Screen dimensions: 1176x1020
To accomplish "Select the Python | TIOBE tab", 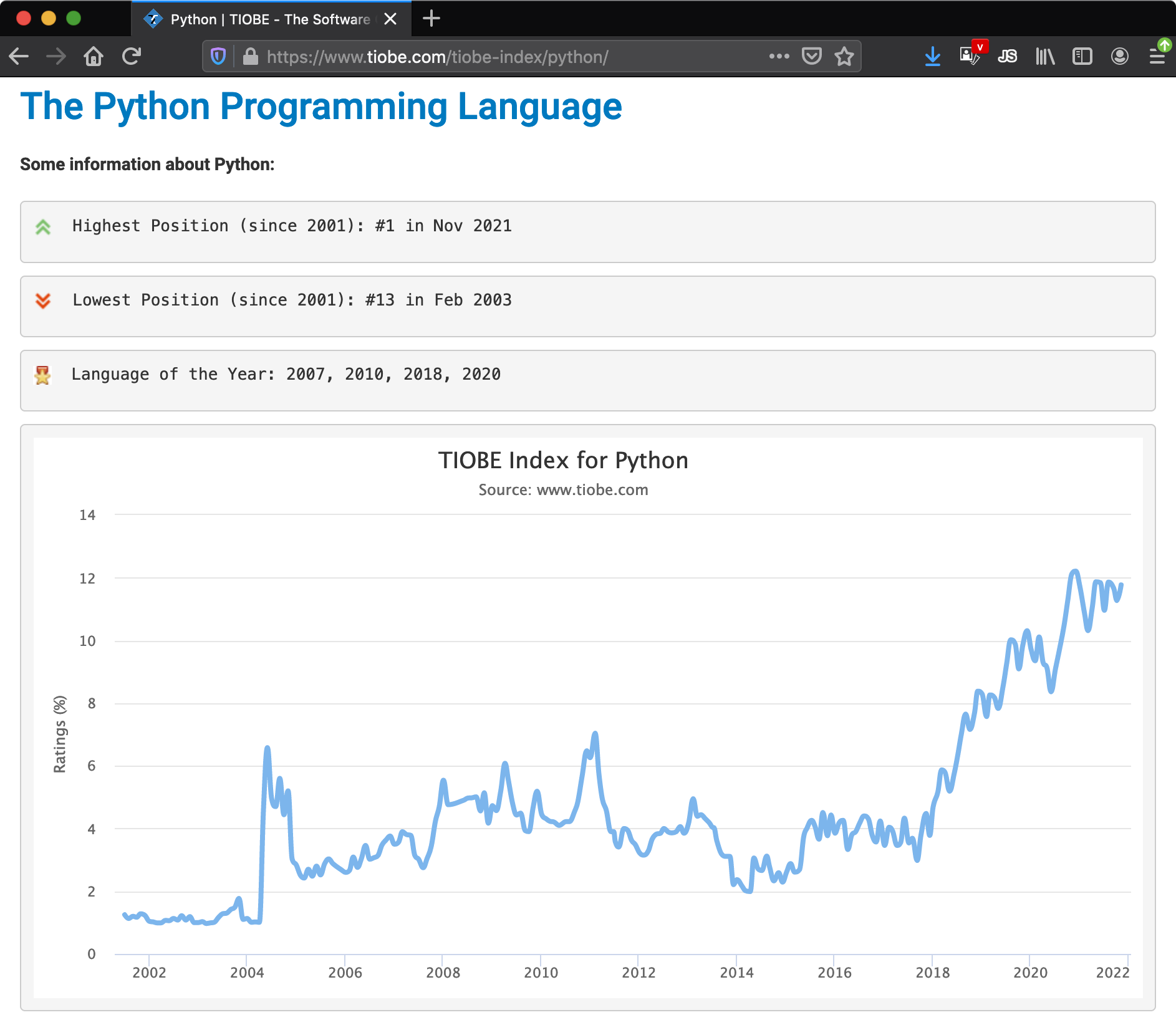I will point(271,19).
